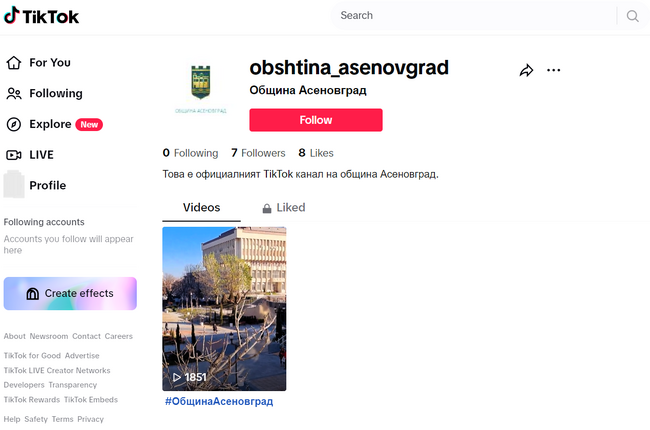The width and height of the screenshot is (650, 430).
Task: Switch to the Liked tab
Action: [284, 208]
